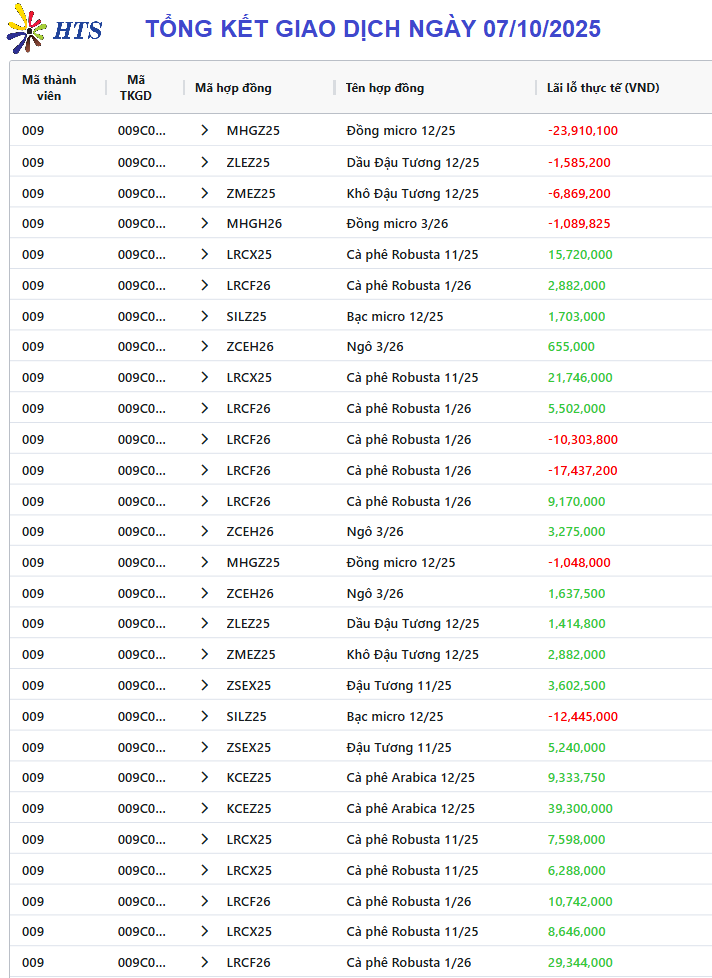
Task: Click chevron on SILZ25 row with -12,445,000
Action: click(205, 717)
